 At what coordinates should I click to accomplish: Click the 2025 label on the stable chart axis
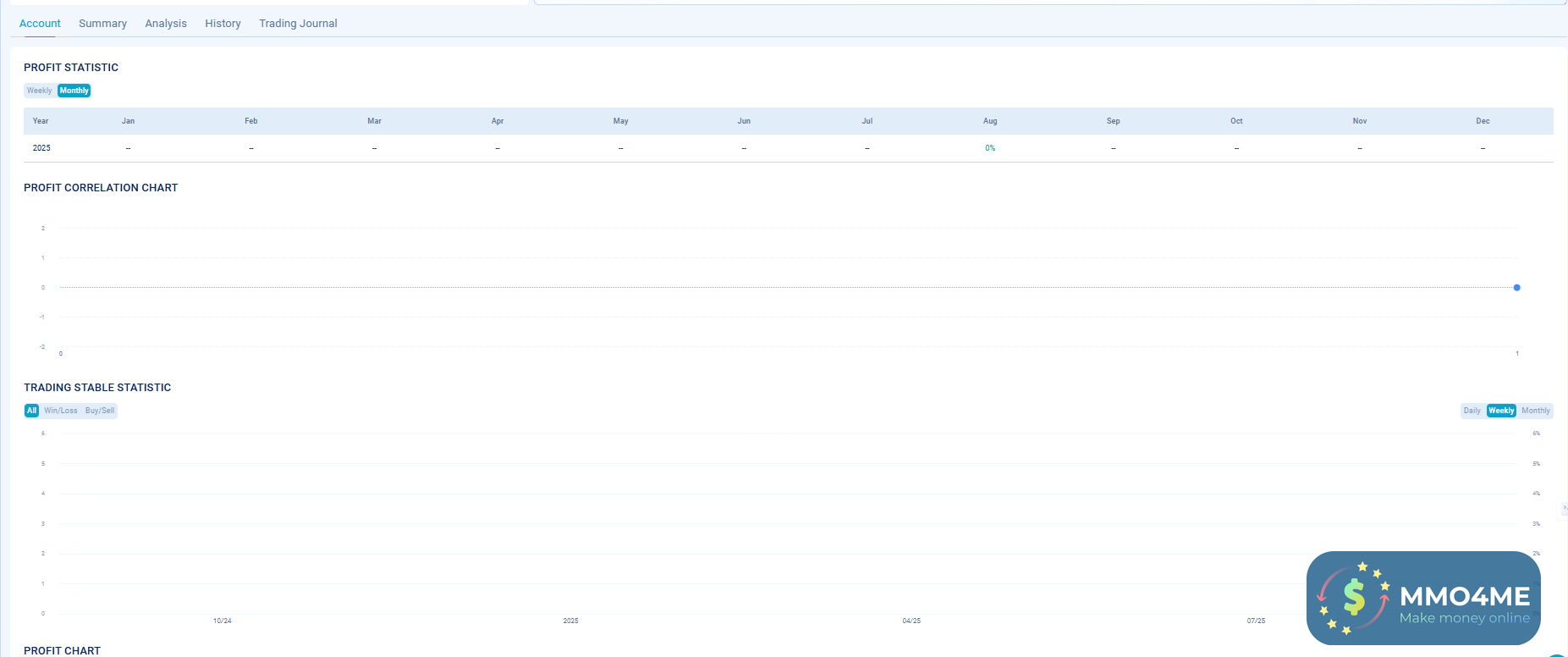tap(571, 621)
